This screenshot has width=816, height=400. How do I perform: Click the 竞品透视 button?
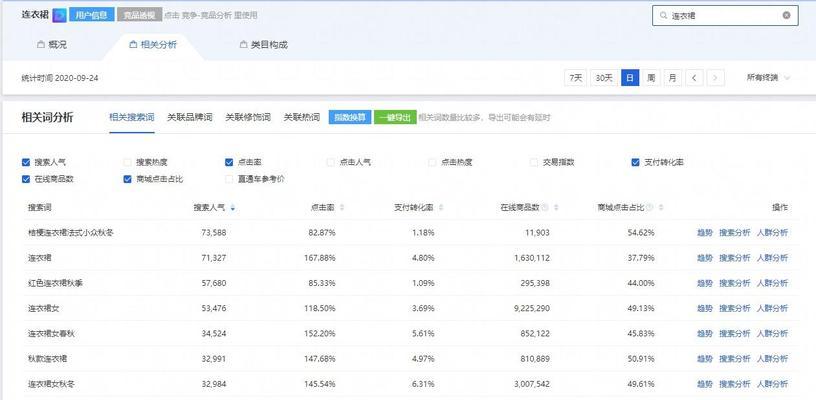139,15
